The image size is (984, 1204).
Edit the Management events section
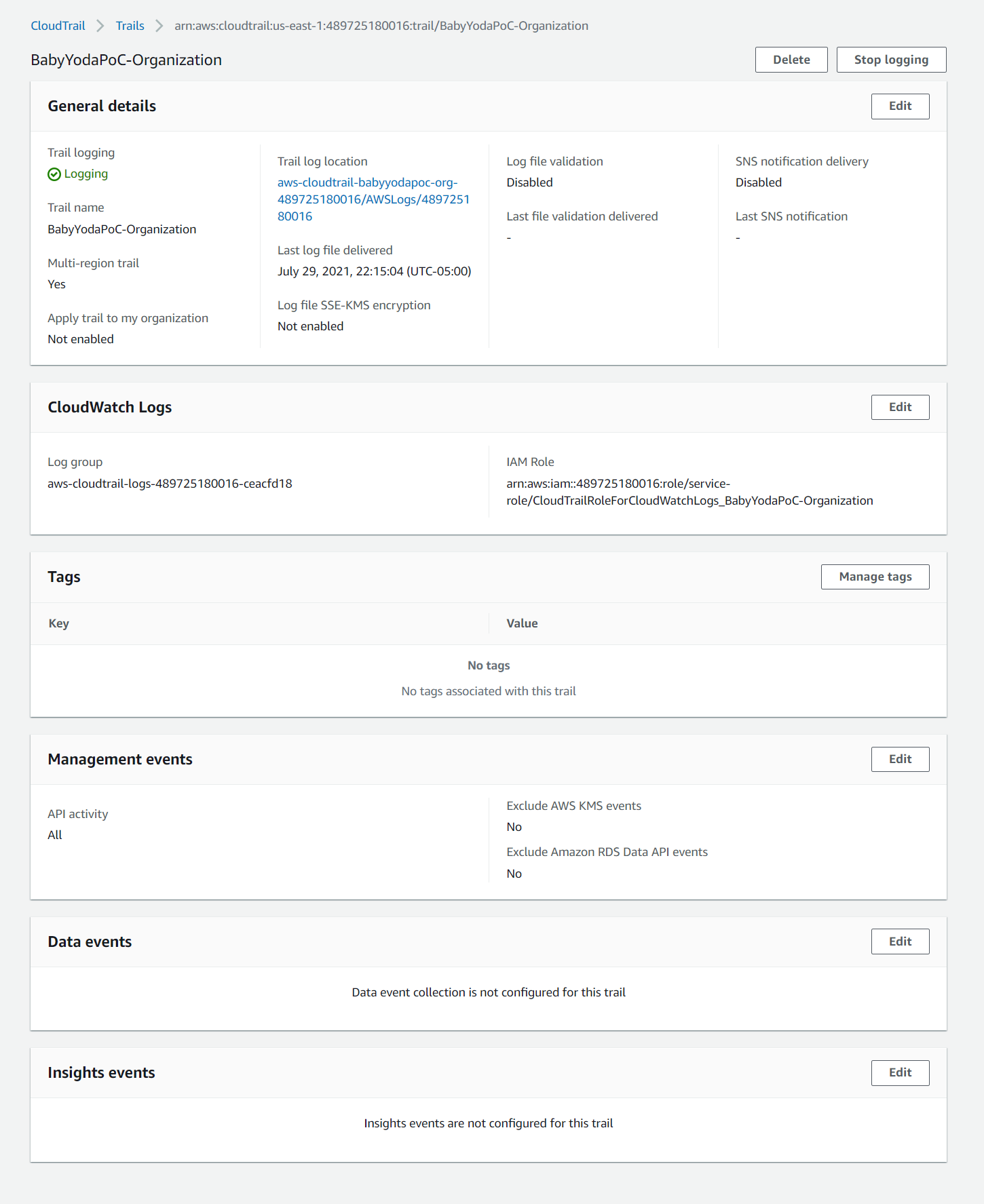click(900, 759)
